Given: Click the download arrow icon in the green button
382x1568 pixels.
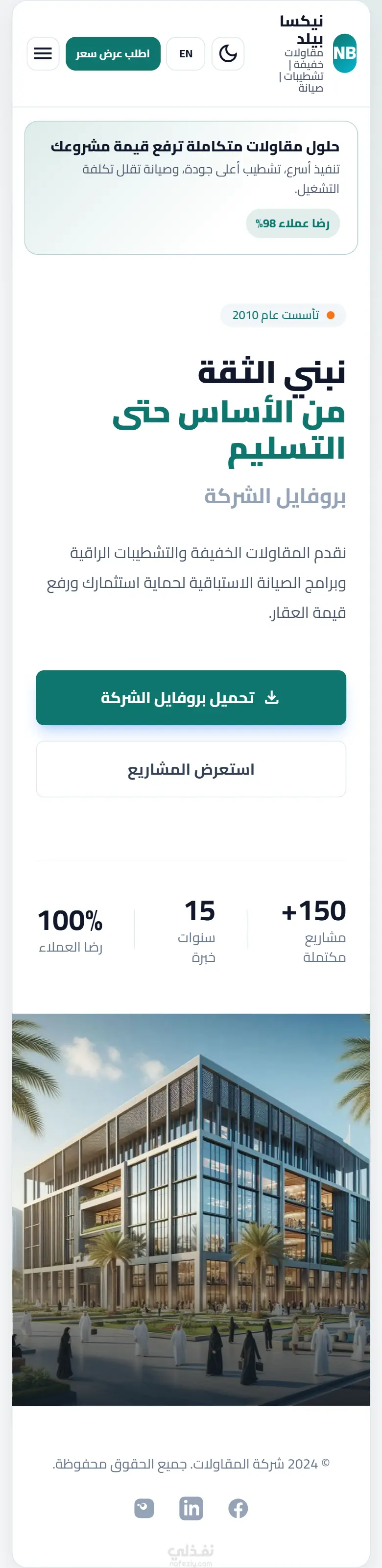Looking at the screenshot, I should pyautogui.click(x=272, y=698).
